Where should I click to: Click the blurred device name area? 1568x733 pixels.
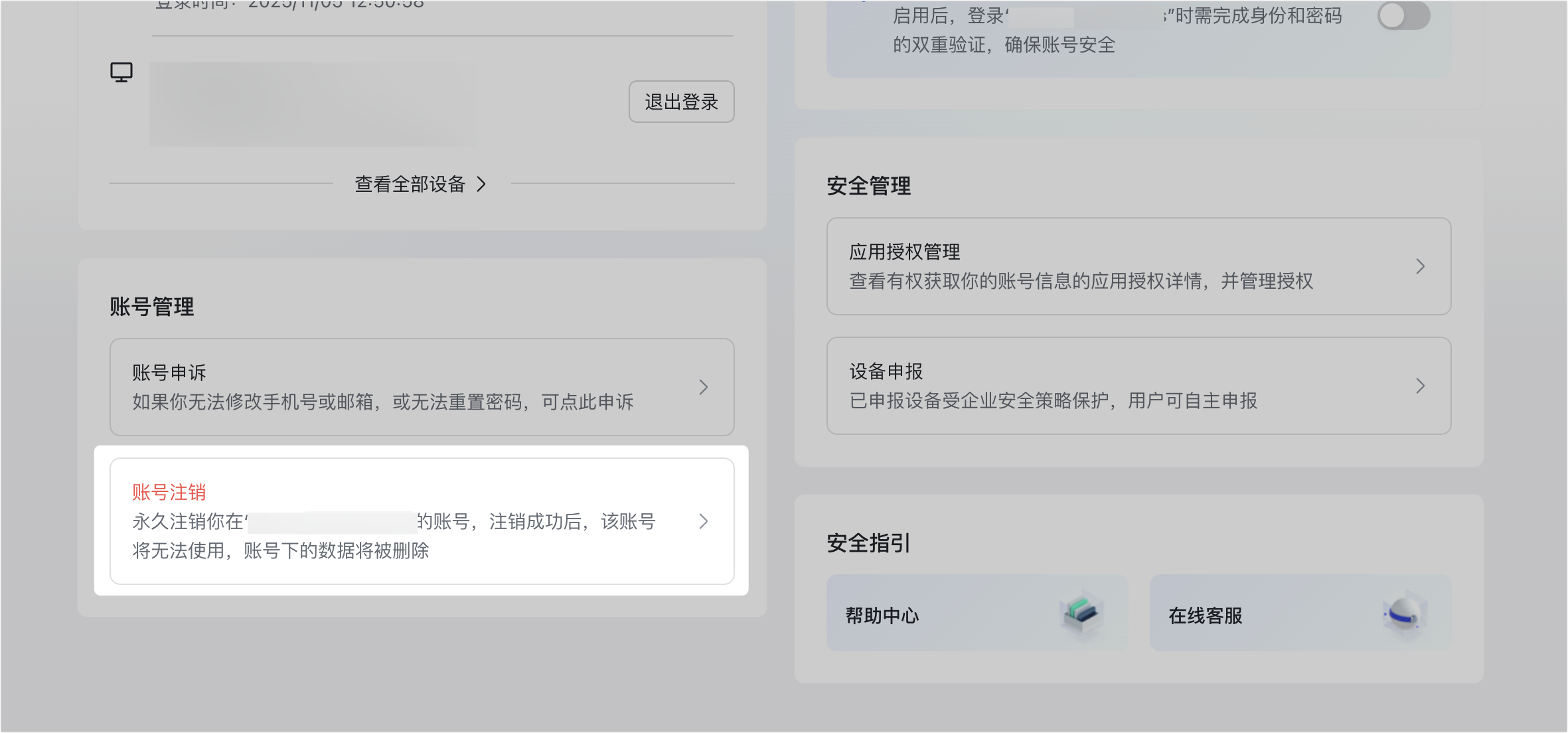click(x=312, y=103)
